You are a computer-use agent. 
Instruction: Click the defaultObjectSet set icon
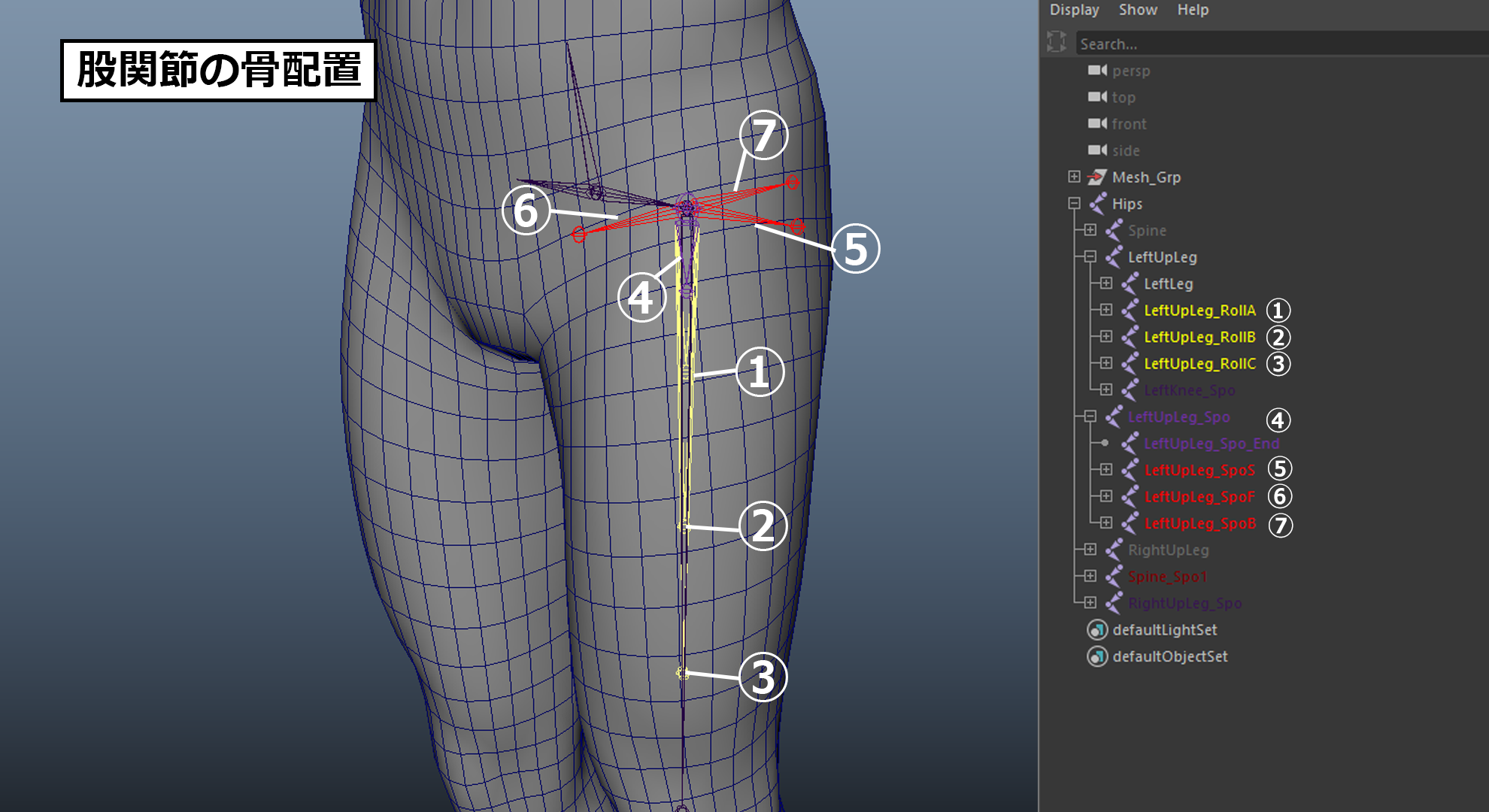click(1097, 656)
